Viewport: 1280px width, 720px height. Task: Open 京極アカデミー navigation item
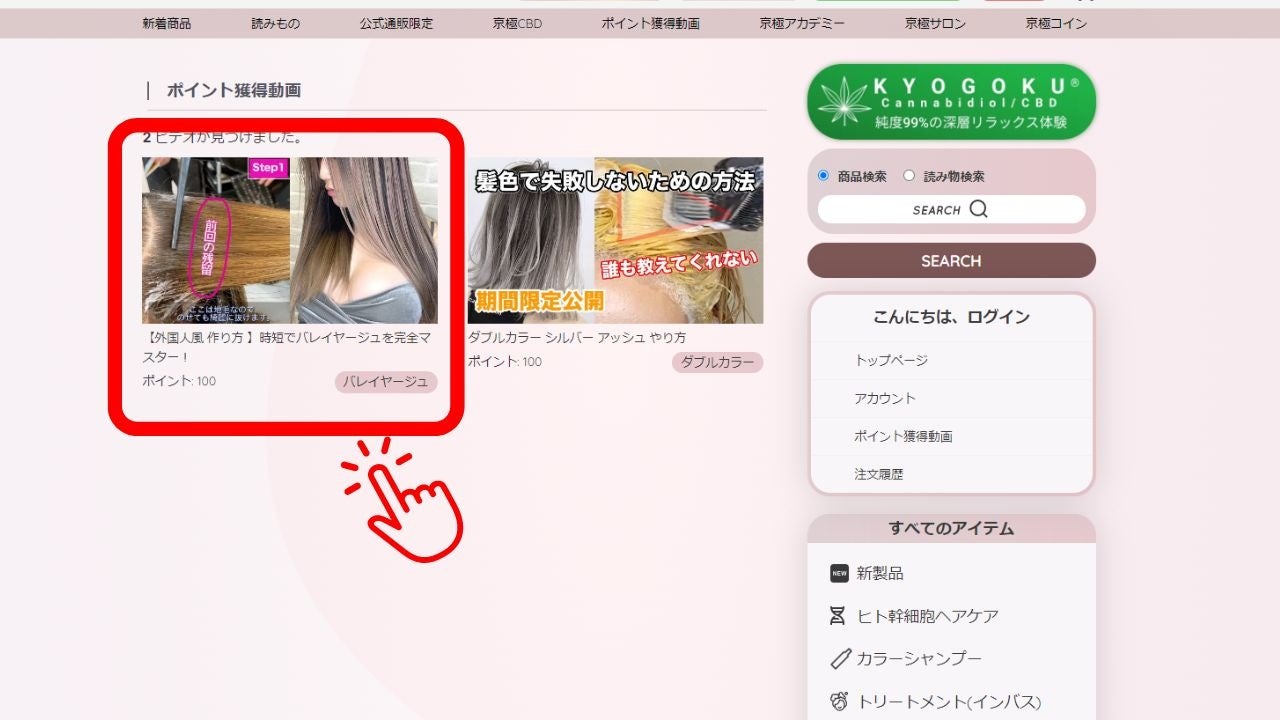tap(802, 23)
